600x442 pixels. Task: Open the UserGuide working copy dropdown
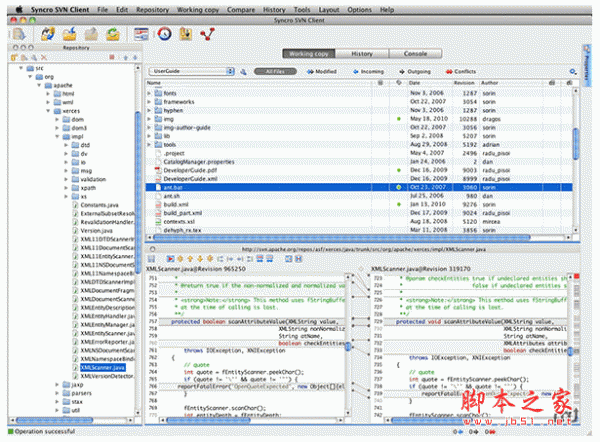[x=191, y=71]
